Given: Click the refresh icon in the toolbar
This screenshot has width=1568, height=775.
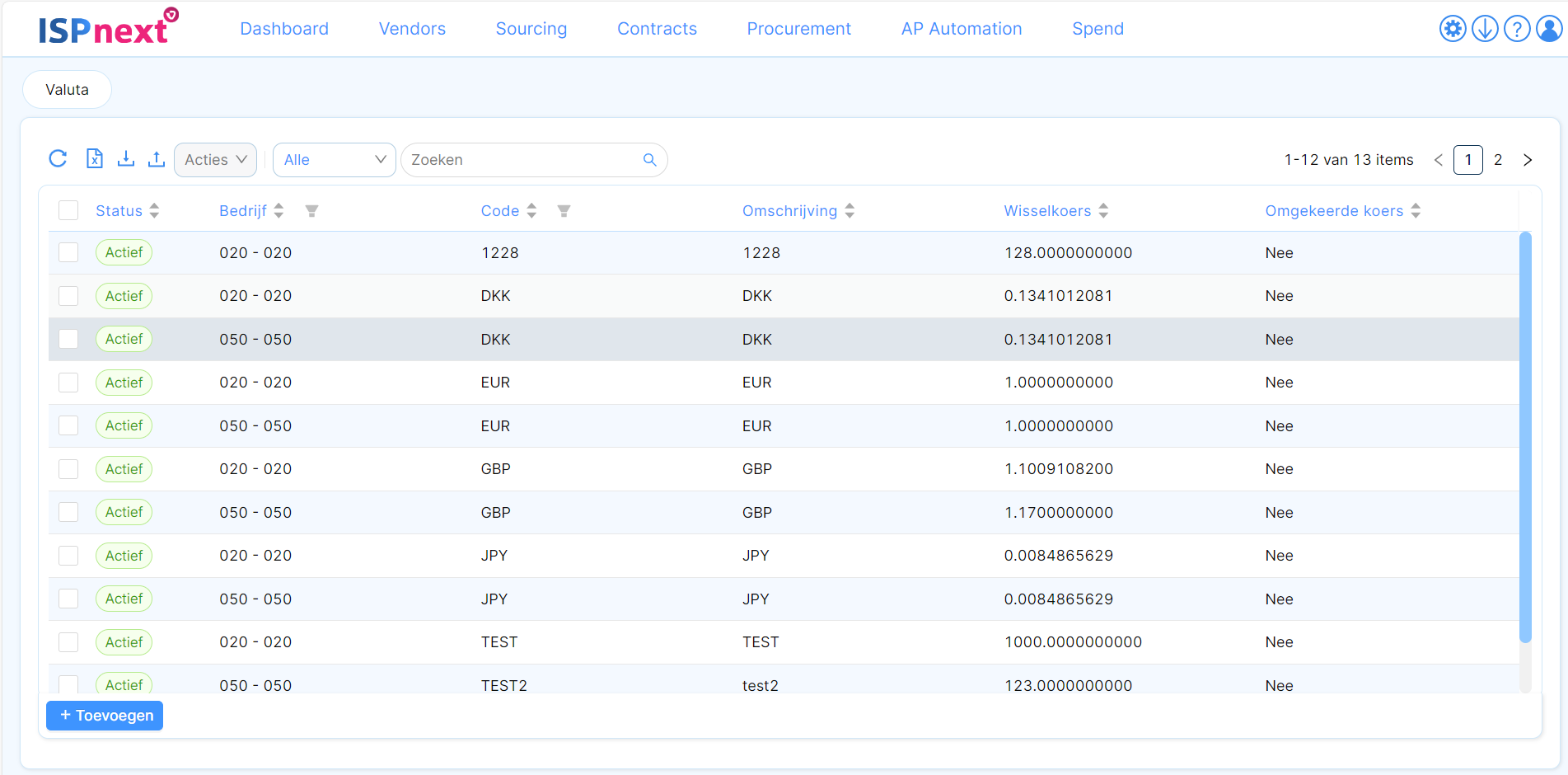Looking at the screenshot, I should 58,159.
